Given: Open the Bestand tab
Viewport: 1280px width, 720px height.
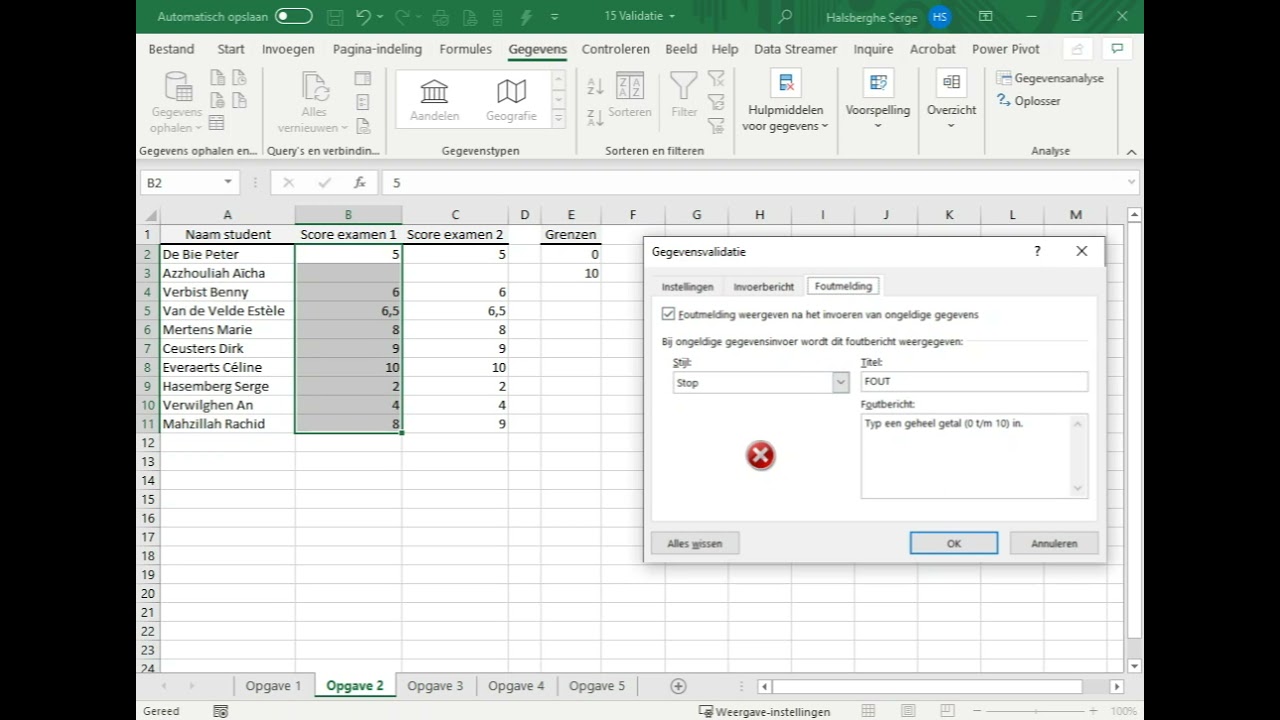Looking at the screenshot, I should point(171,49).
